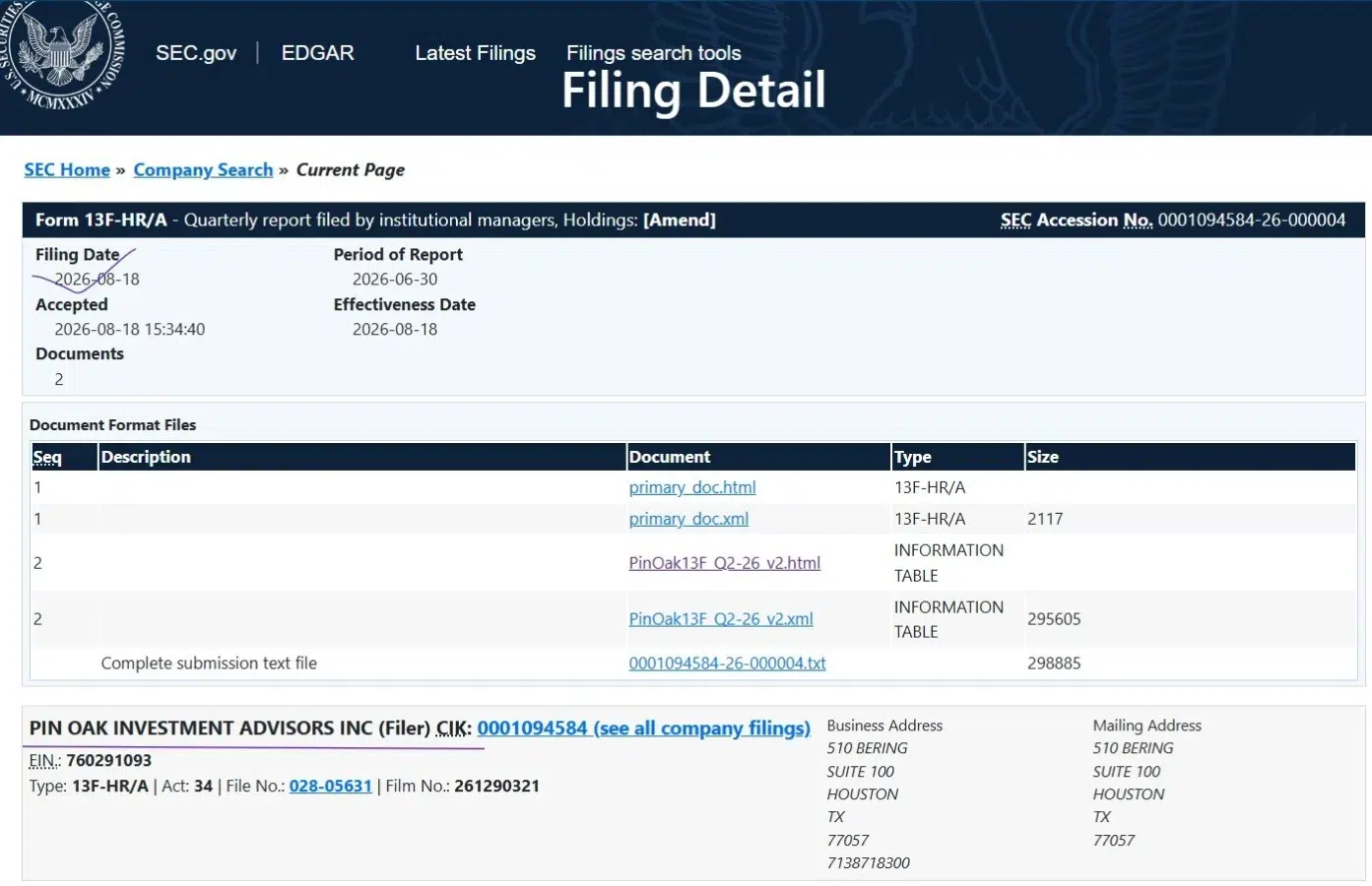Open Latest Filings in the header
1372x886 pixels.
click(x=475, y=53)
